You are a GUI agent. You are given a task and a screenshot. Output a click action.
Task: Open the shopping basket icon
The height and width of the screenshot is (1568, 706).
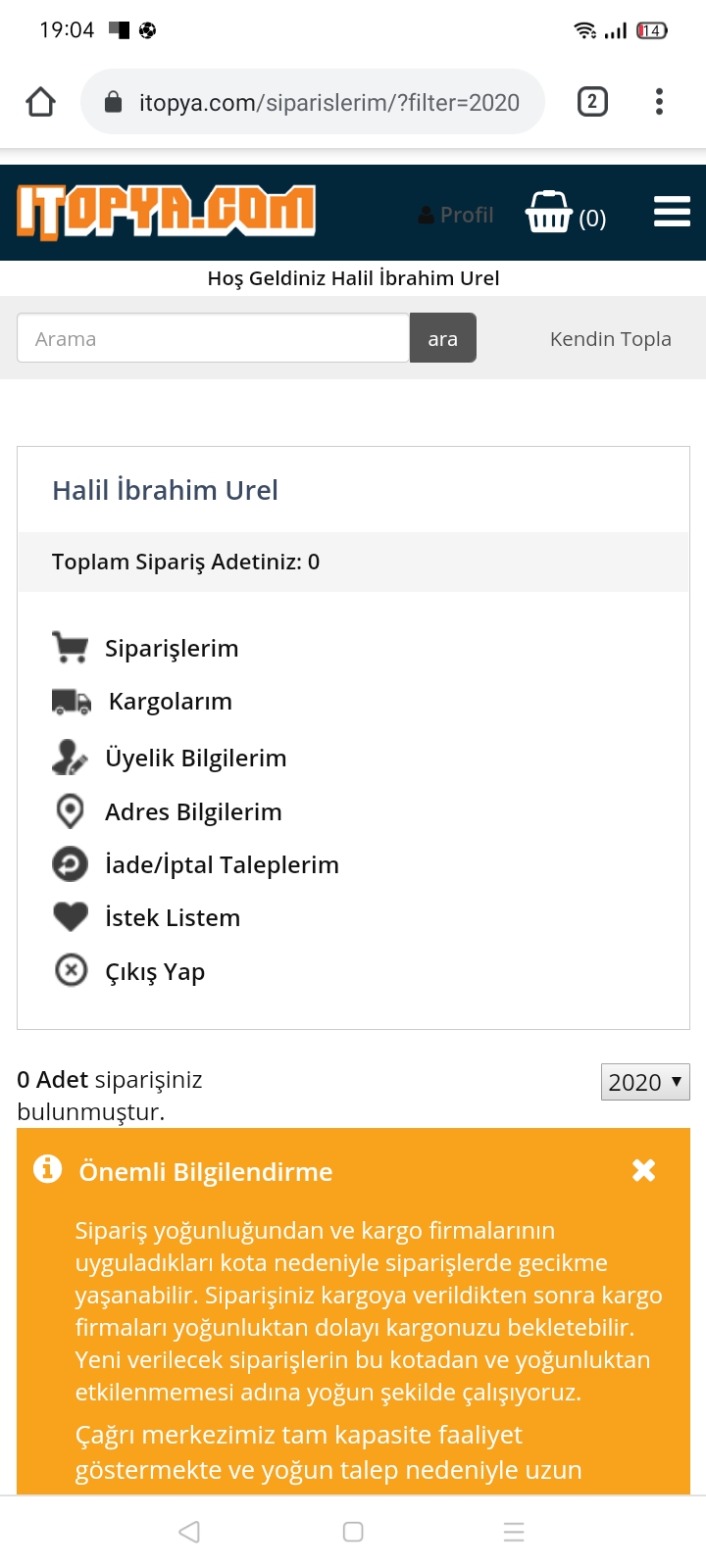pos(549,212)
